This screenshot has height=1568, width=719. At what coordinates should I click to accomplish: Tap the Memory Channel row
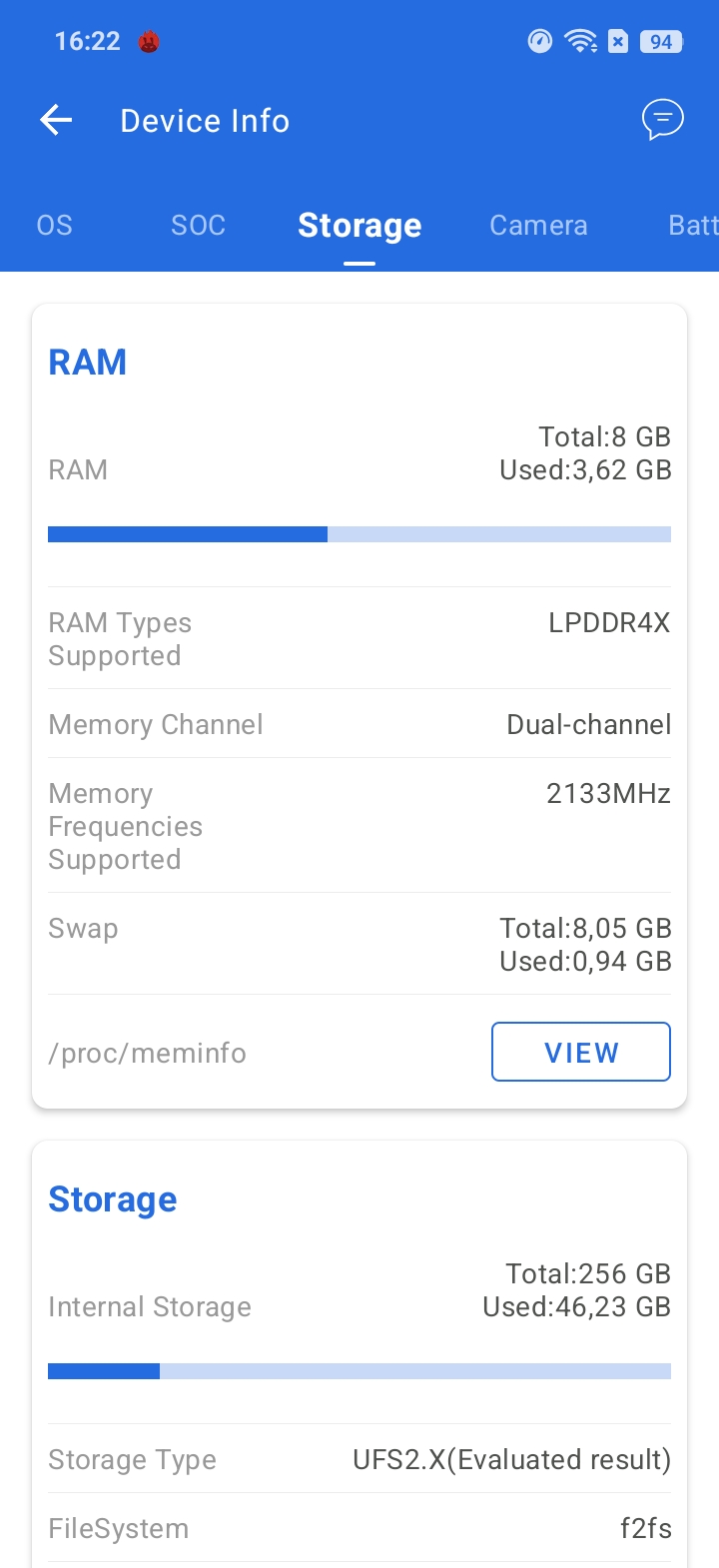(359, 724)
